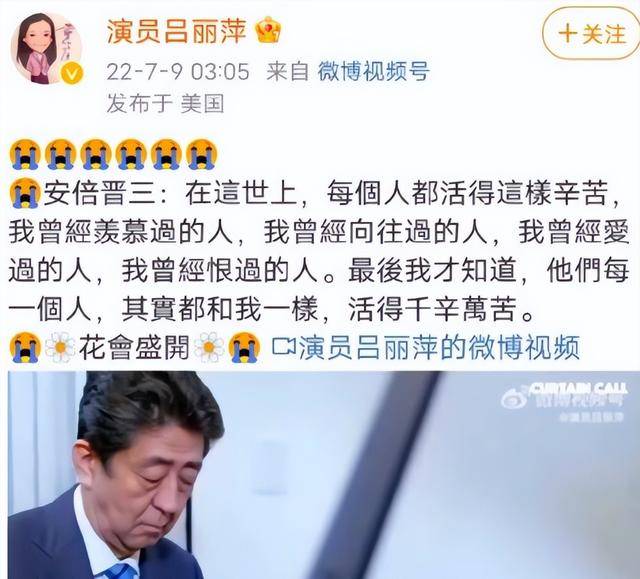Click the 发布于 美国 location text
640x579 pixels.
point(165,103)
